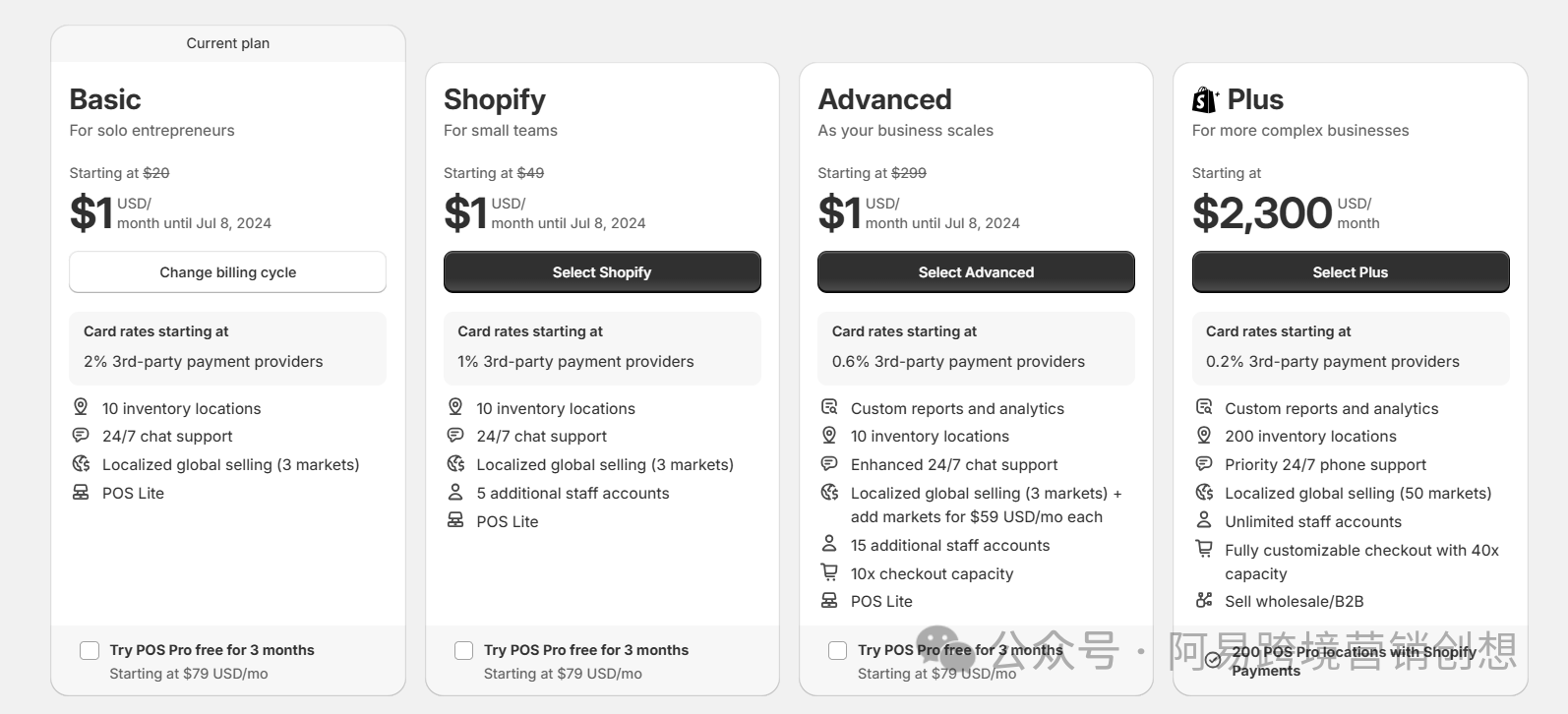This screenshot has width=1568, height=714.
Task: Check POS Pro trial box in Advanced plan
Action: click(837, 650)
